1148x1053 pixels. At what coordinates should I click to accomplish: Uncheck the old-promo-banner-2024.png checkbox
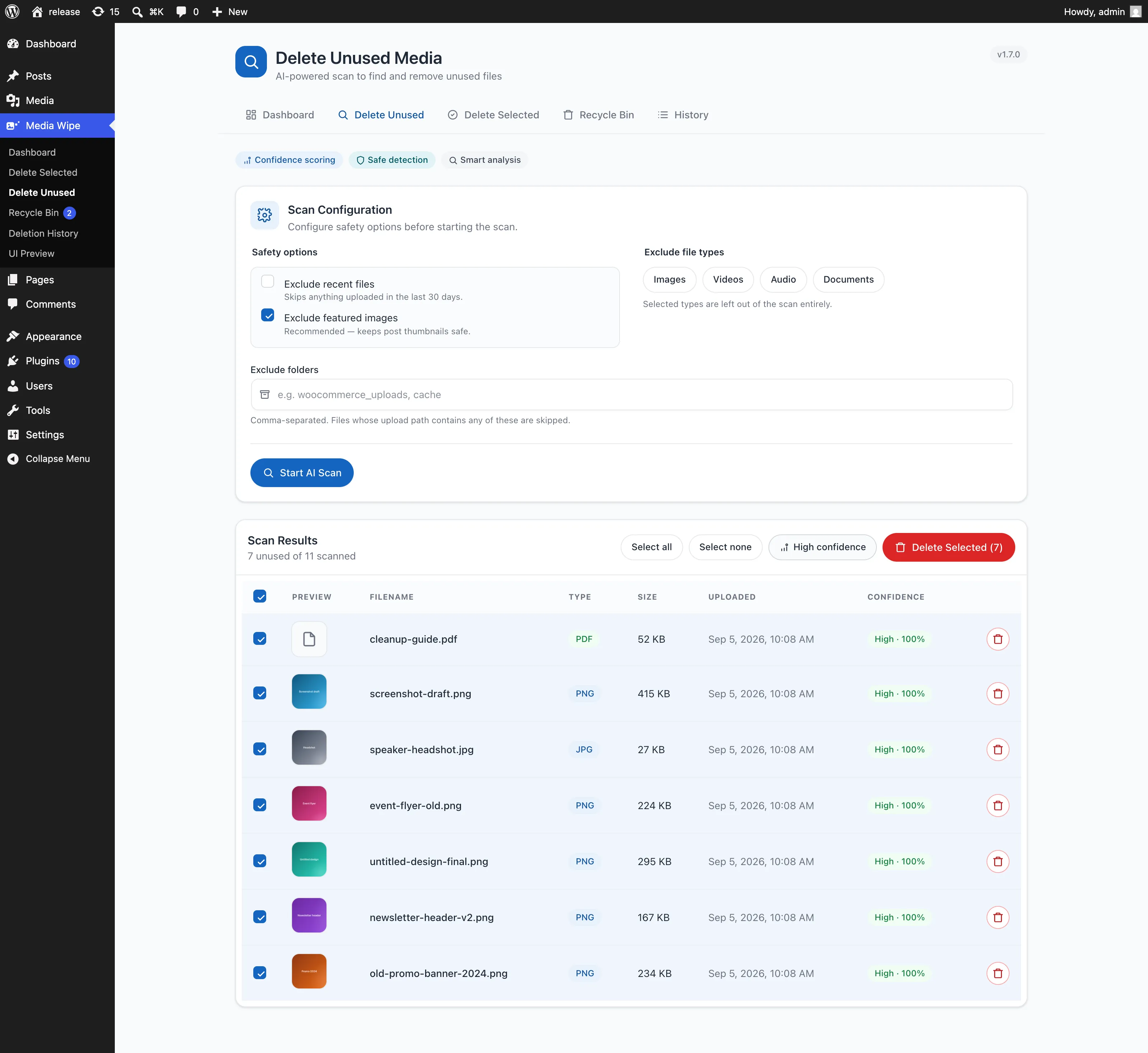click(x=260, y=973)
